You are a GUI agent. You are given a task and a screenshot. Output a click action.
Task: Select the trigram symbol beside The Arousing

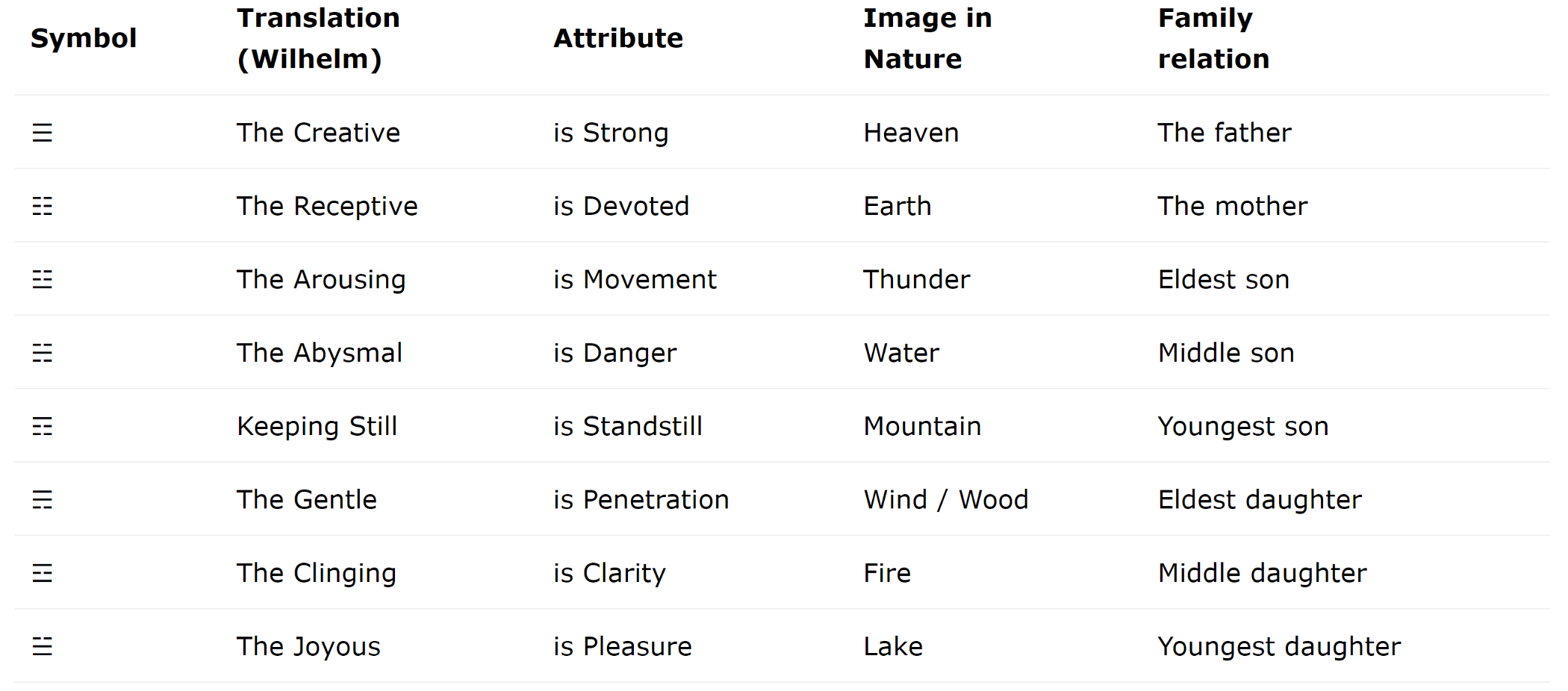[43, 280]
